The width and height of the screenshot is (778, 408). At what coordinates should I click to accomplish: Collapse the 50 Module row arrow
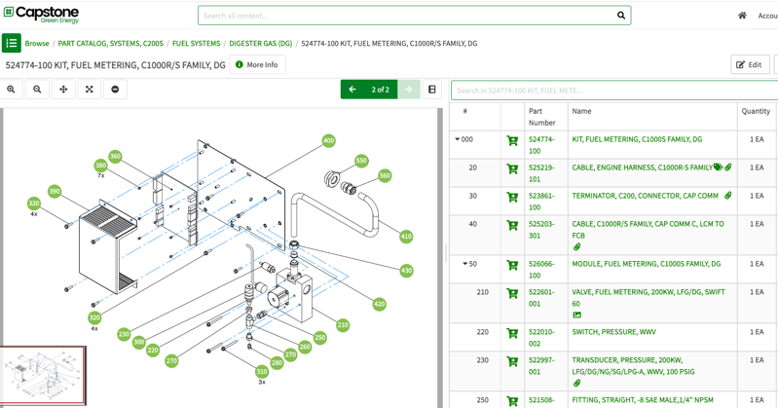465,264
